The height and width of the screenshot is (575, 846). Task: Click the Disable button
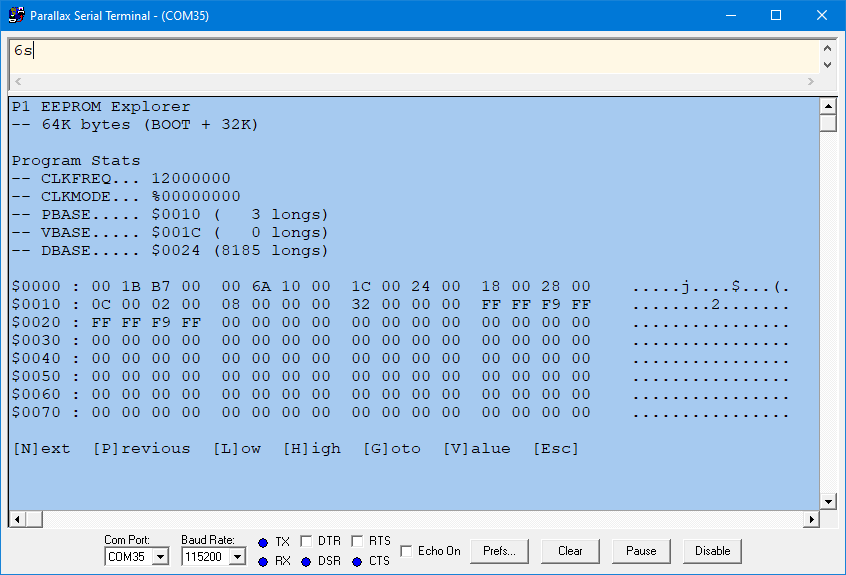[712, 551]
